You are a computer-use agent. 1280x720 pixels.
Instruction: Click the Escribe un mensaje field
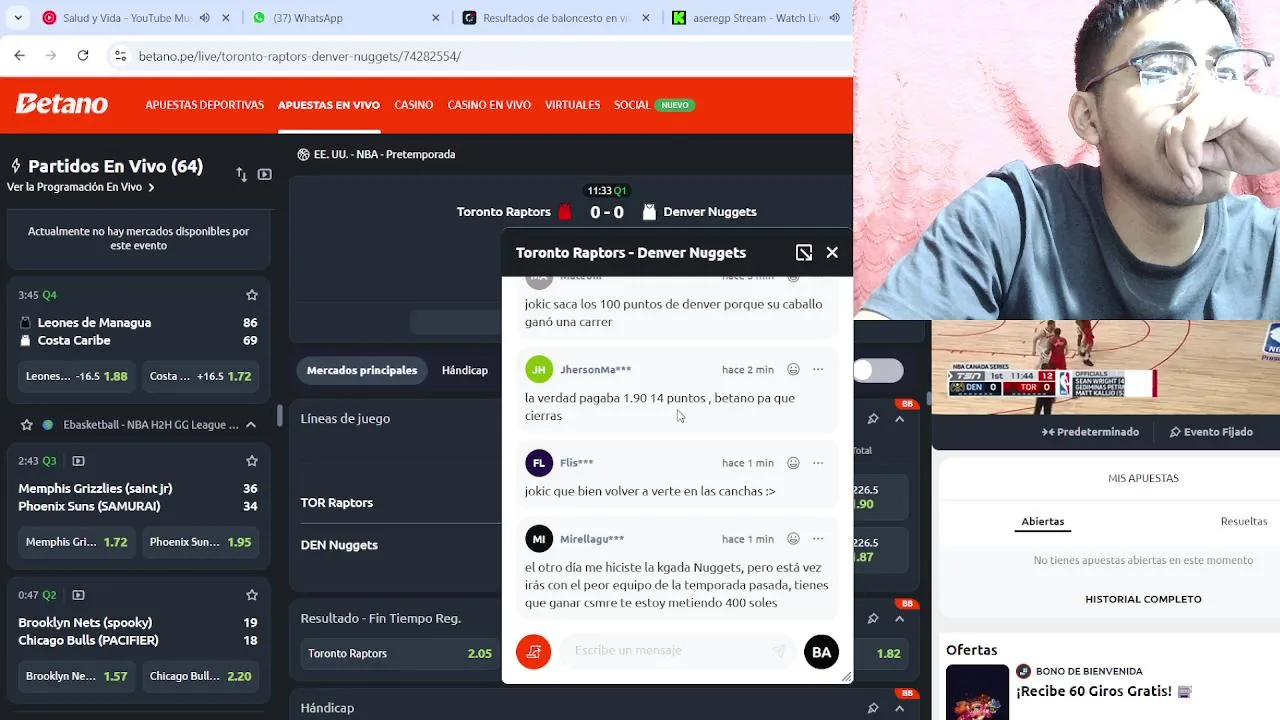pyautogui.click(x=677, y=651)
